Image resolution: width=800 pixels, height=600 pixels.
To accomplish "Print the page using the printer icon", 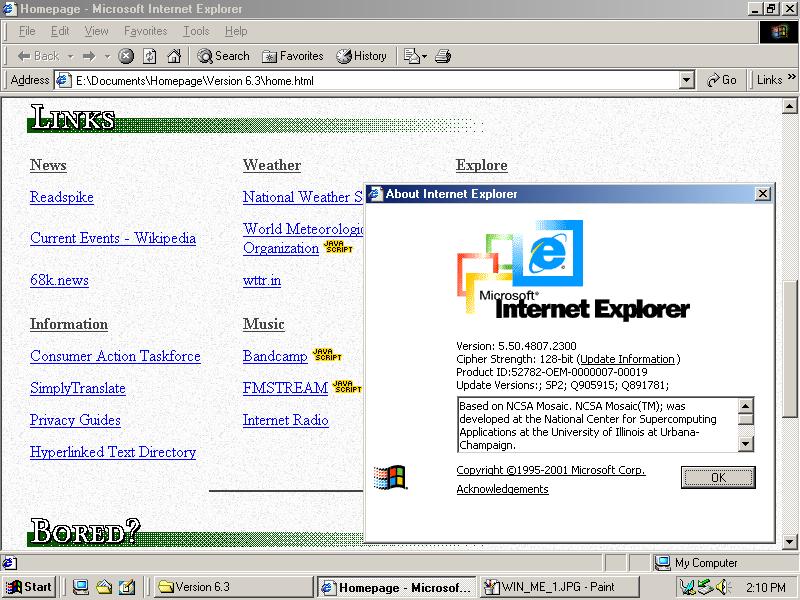I will coord(443,56).
